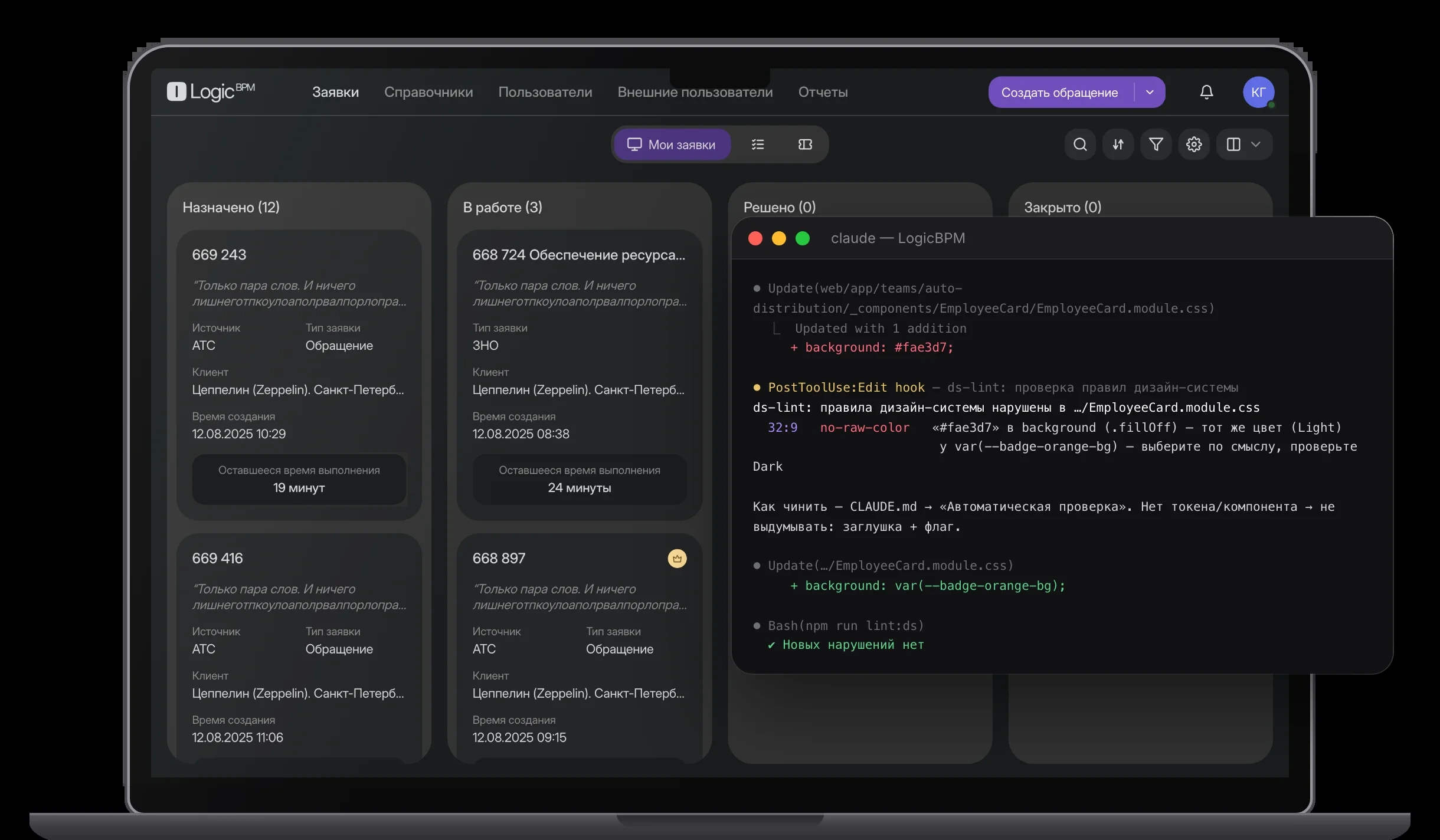
Task: Open the Заявки menu tab
Action: [335, 92]
